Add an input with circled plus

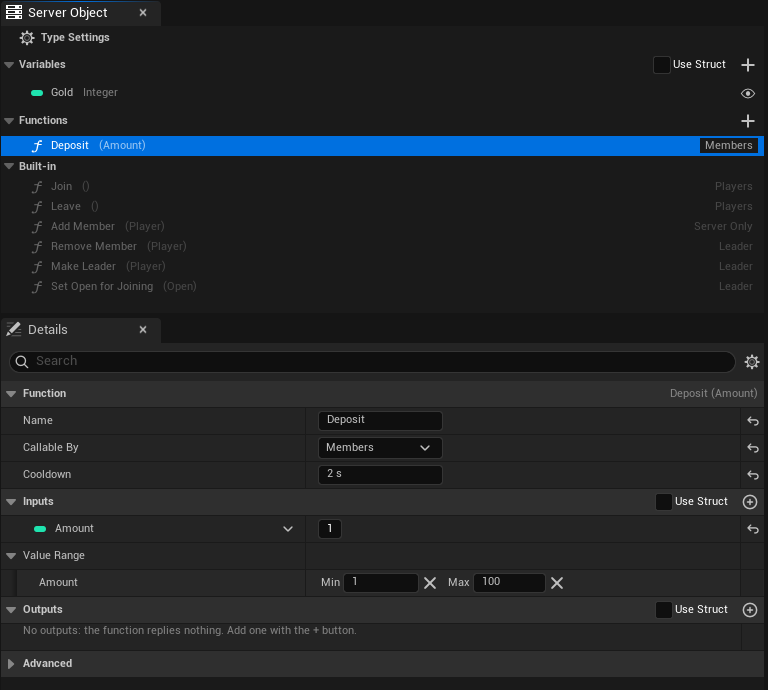tap(750, 502)
